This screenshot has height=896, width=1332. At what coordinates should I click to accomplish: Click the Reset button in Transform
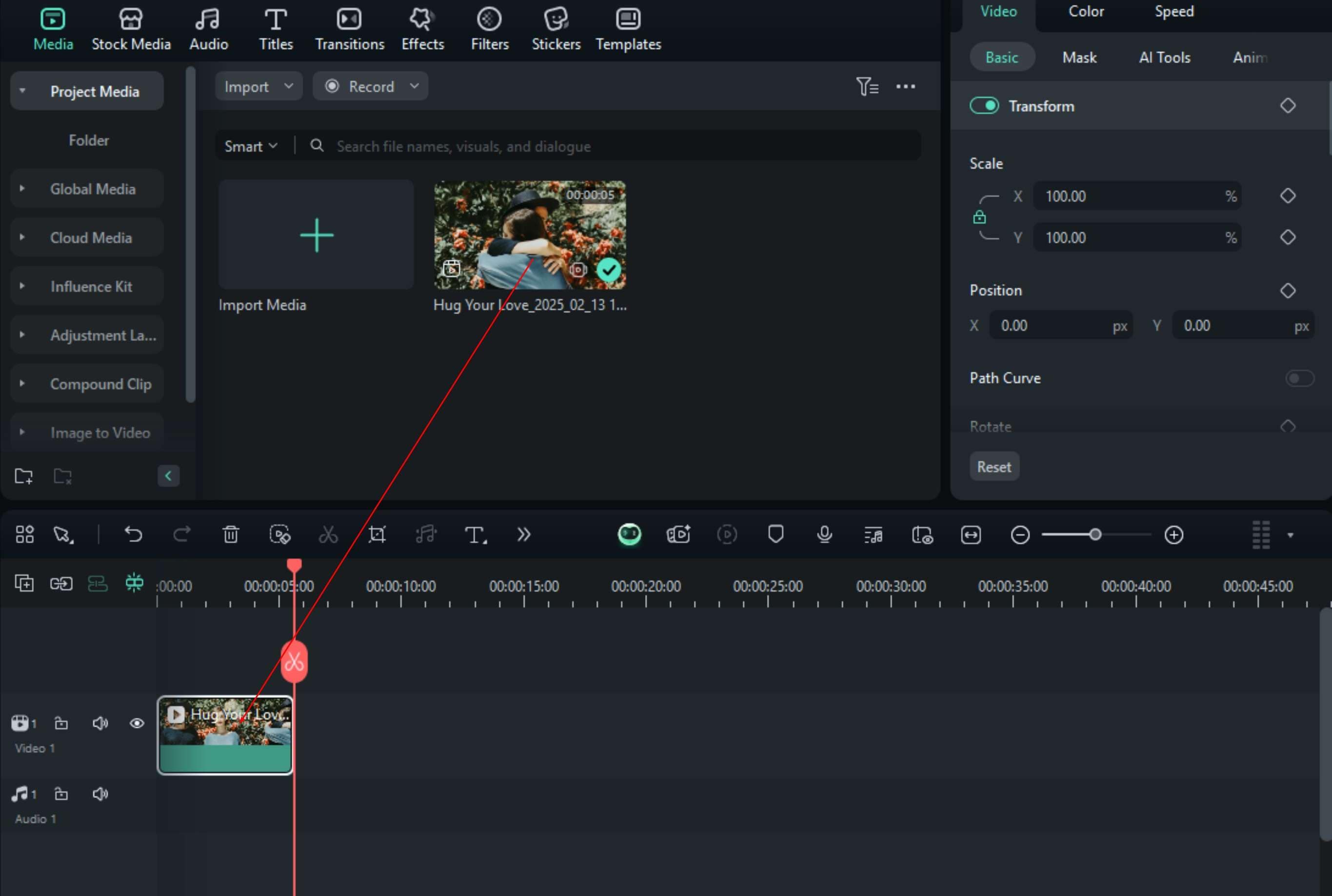tap(994, 467)
